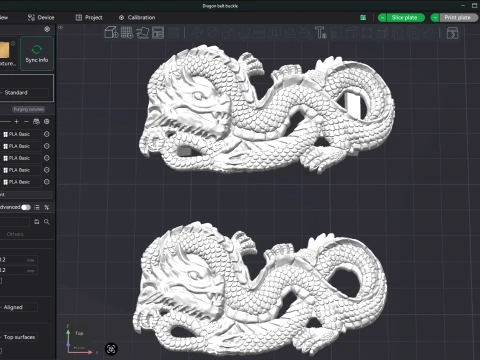Select the Rotate tool in toolbar
Screen dimensions: 480x360
click(213, 33)
